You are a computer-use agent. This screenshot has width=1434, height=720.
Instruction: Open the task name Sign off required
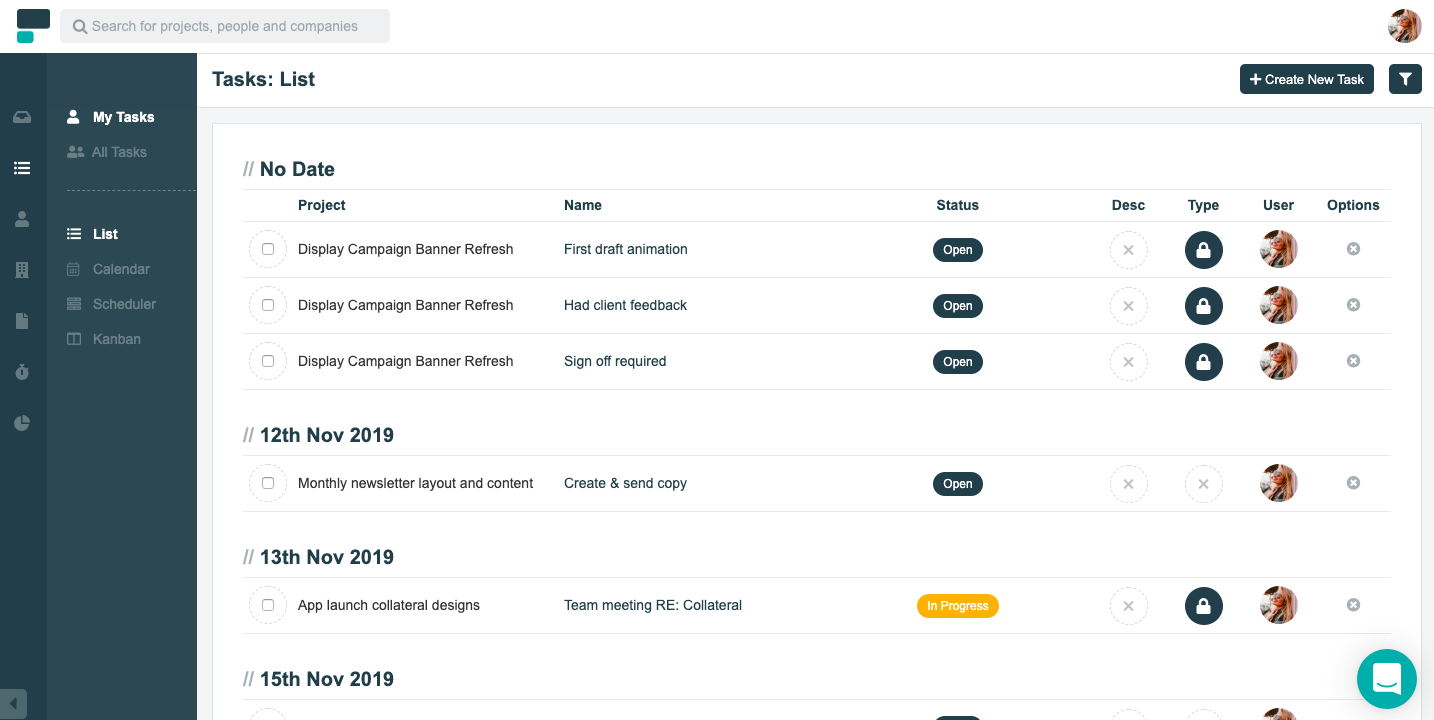click(615, 361)
